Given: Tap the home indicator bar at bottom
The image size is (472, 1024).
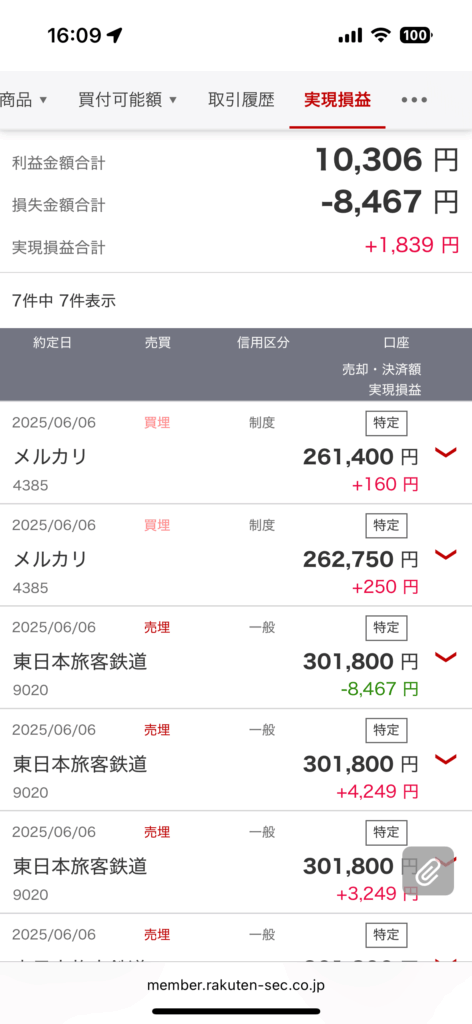Looking at the screenshot, I should coord(236,1011).
